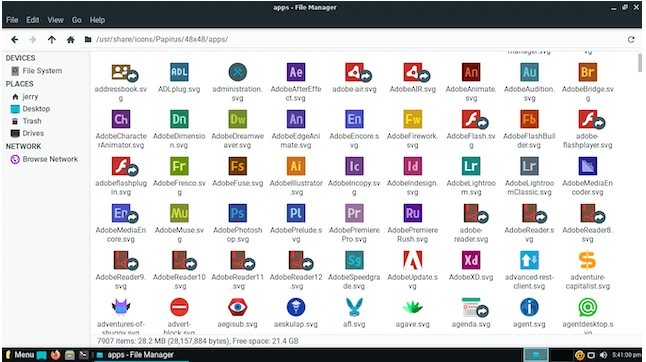
Task: Select the AdobeDimension.svg icon
Action: 179,119
